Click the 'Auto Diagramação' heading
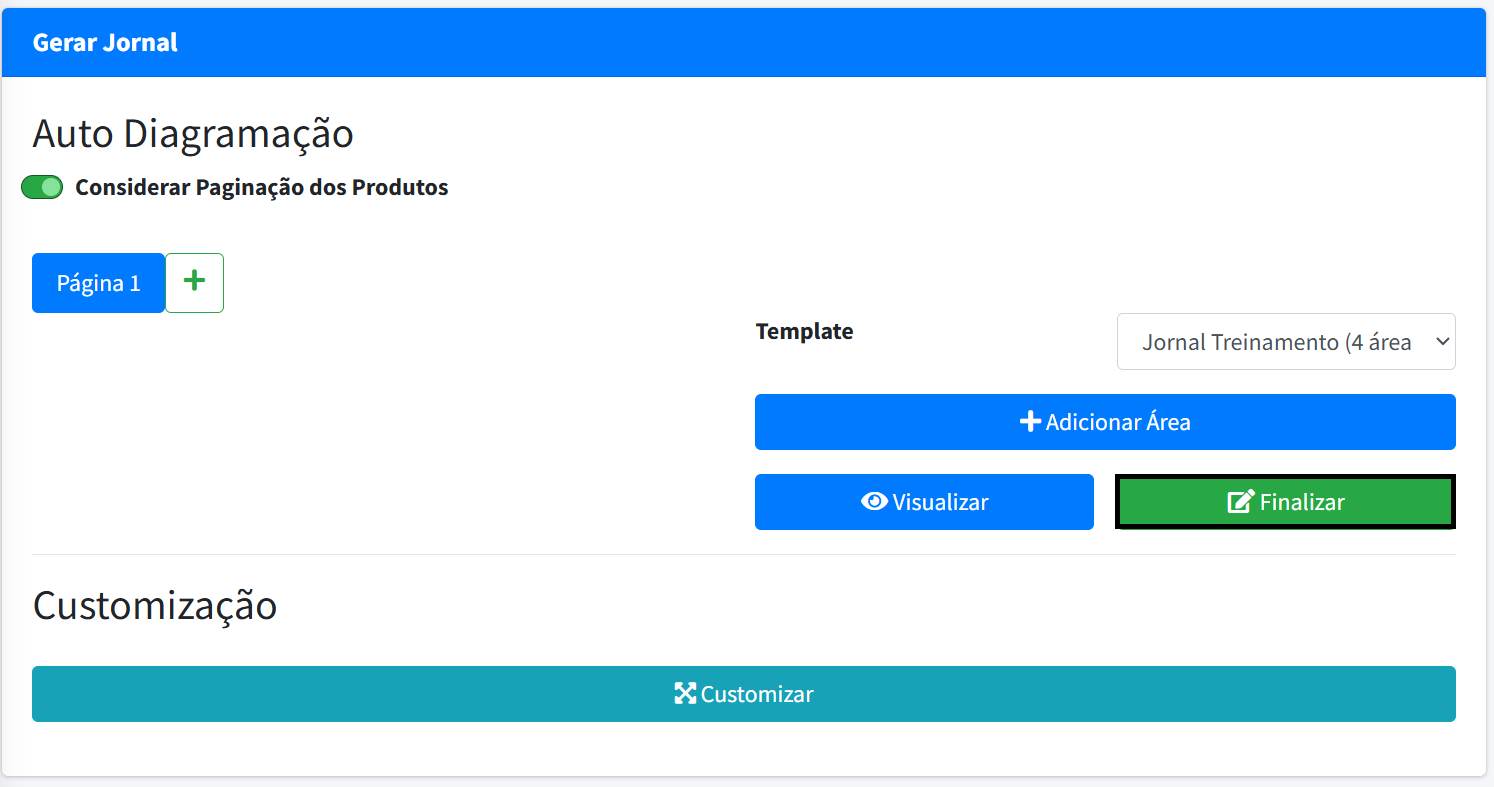1494x787 pixels. click(193, 133)
